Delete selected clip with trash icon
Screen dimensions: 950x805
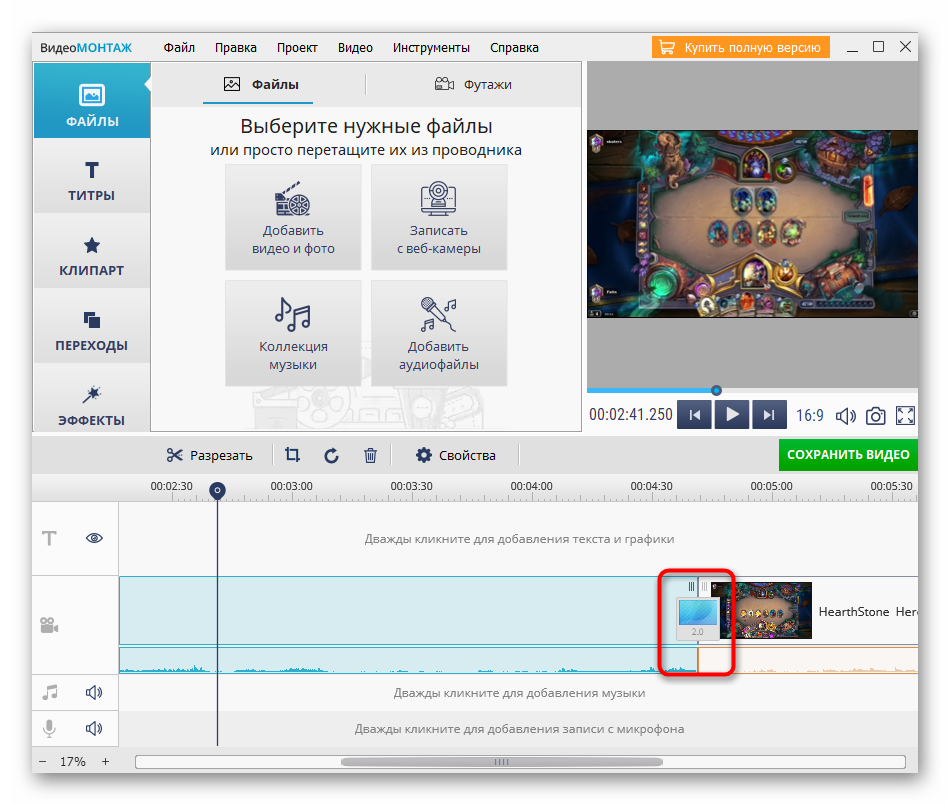coord(370,455)
